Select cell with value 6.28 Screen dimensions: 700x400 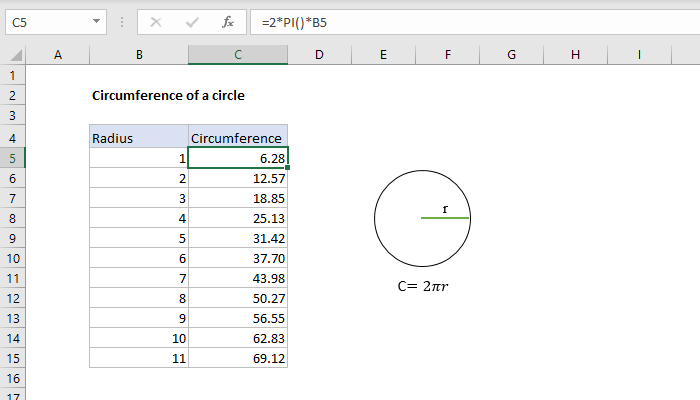(238, 158)
